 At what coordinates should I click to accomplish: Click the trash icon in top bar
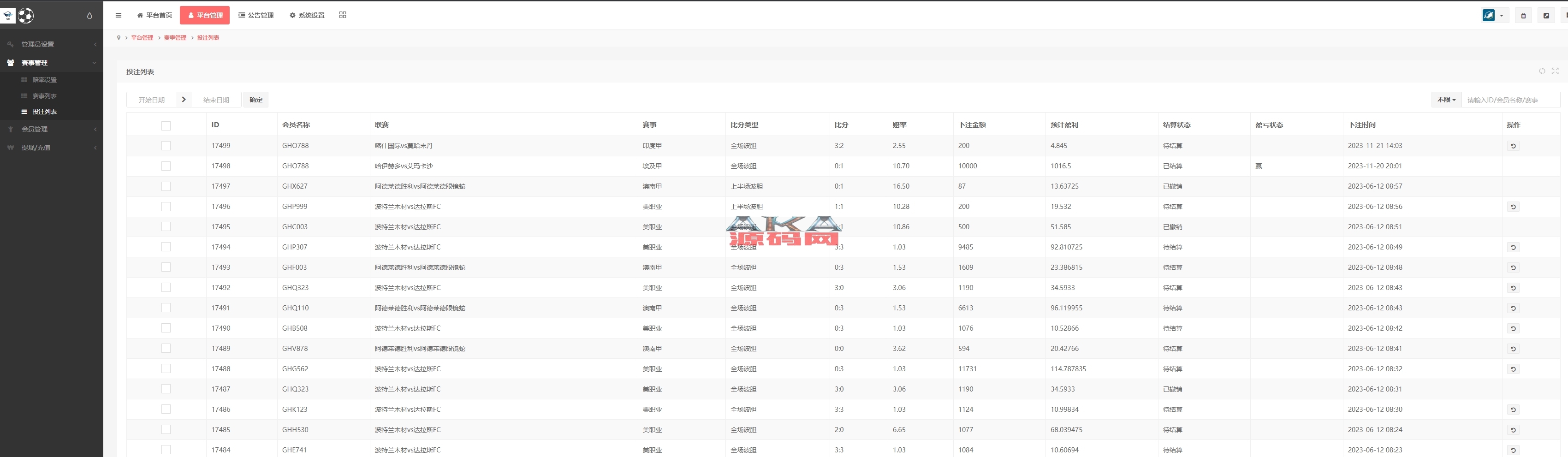[1523, 16]
